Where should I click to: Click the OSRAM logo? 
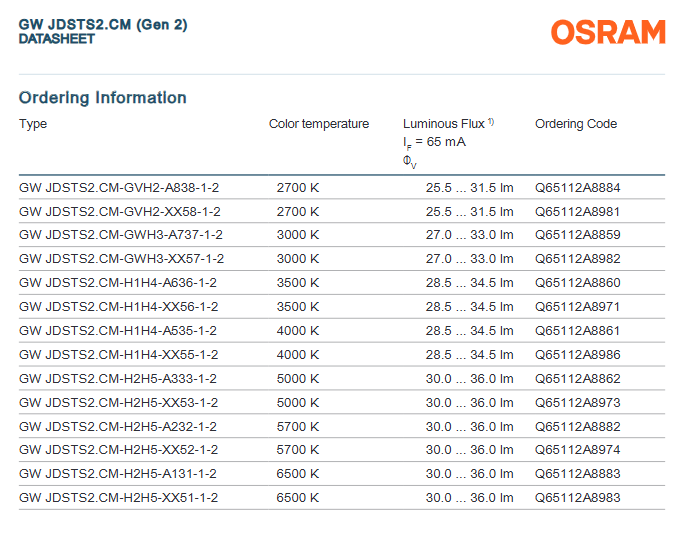[x=608, y=32]
